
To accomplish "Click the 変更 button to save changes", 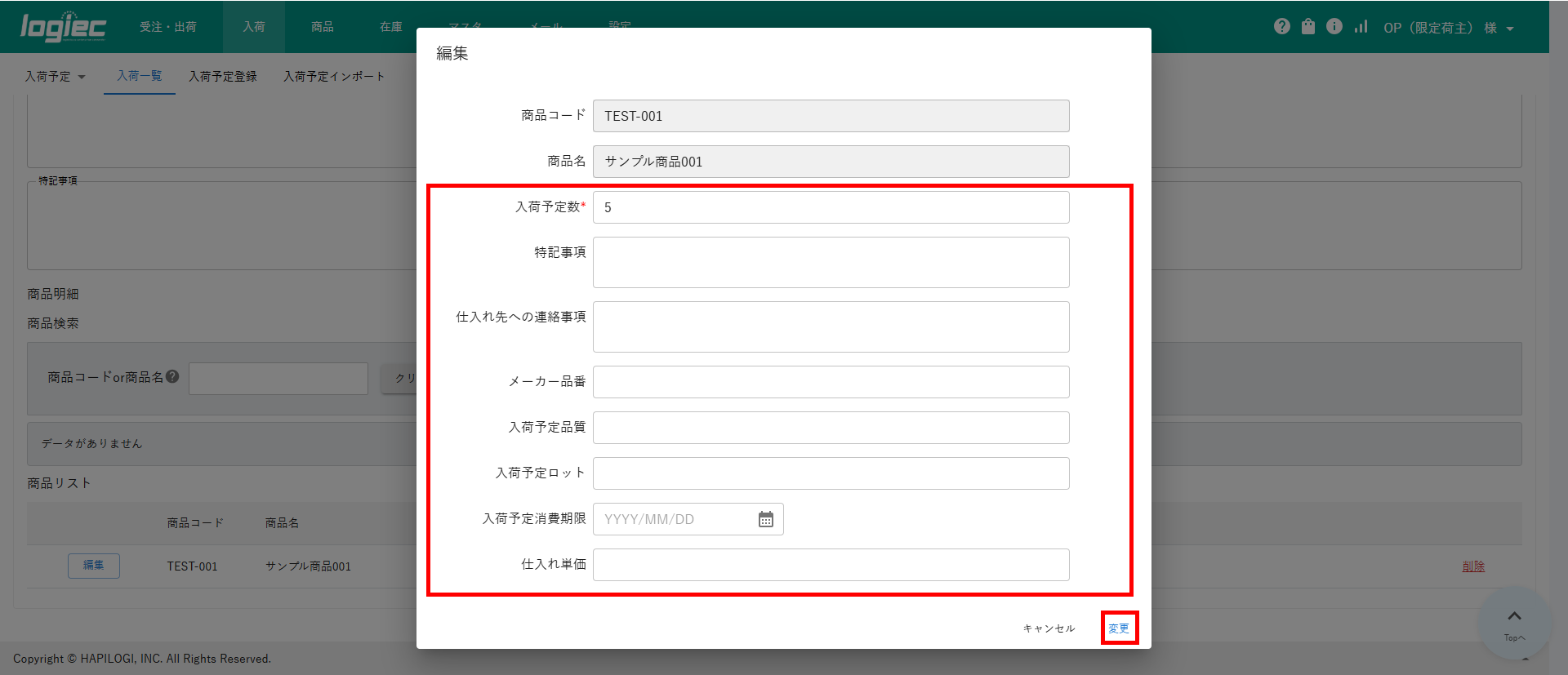I will (1118, 628).
